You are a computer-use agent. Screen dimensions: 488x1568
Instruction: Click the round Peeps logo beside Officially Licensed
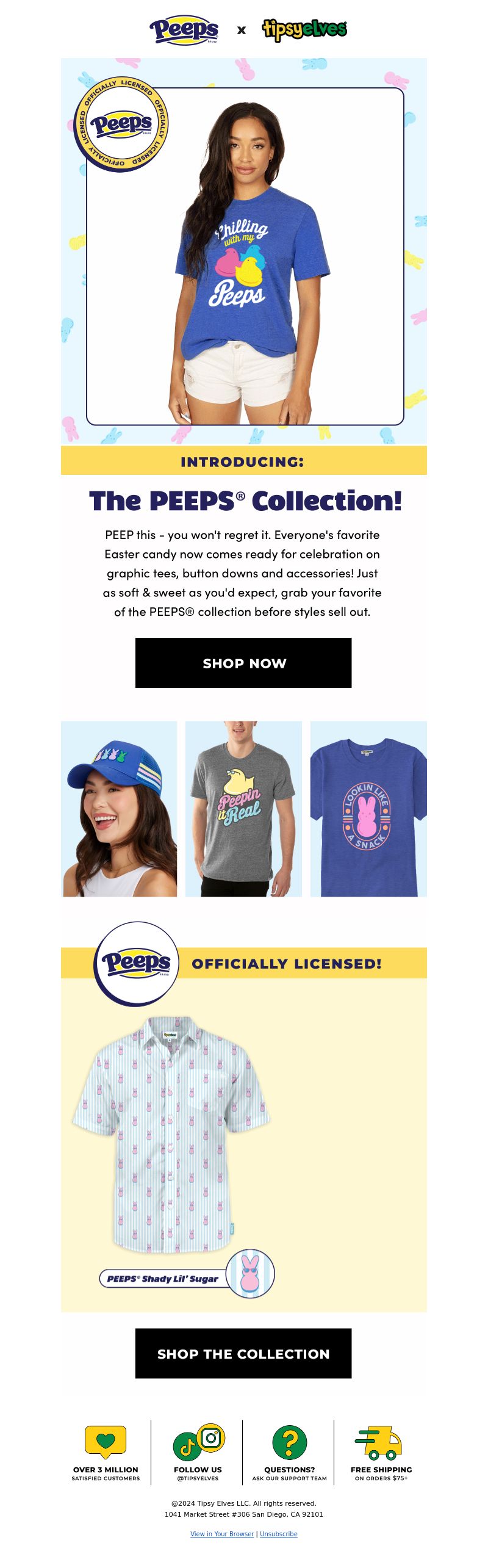136,964
